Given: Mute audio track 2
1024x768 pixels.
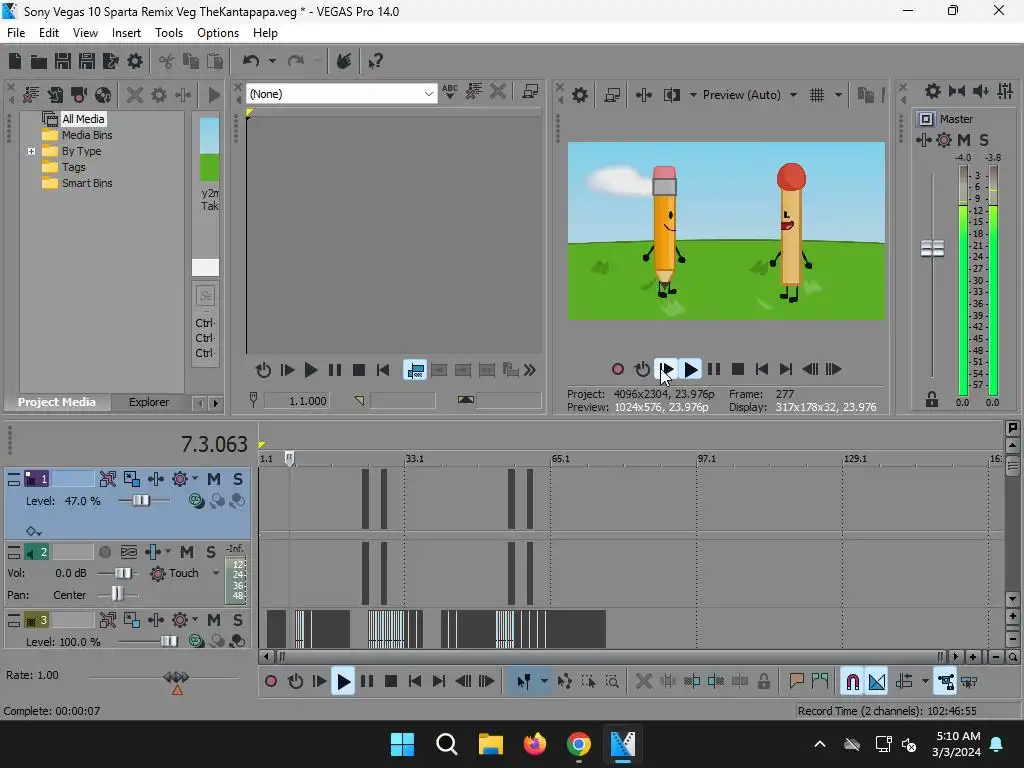Looking at the screenshot, I should point(187,552).
